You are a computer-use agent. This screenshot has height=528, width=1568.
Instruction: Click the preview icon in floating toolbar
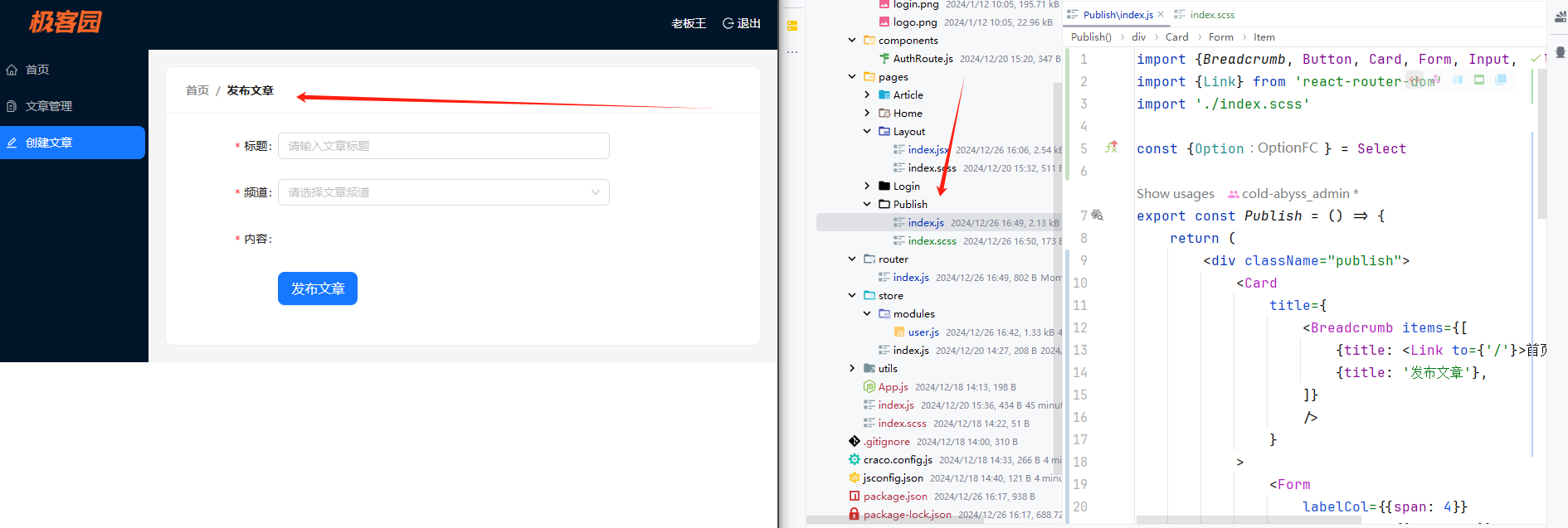tap(1479, 80)
